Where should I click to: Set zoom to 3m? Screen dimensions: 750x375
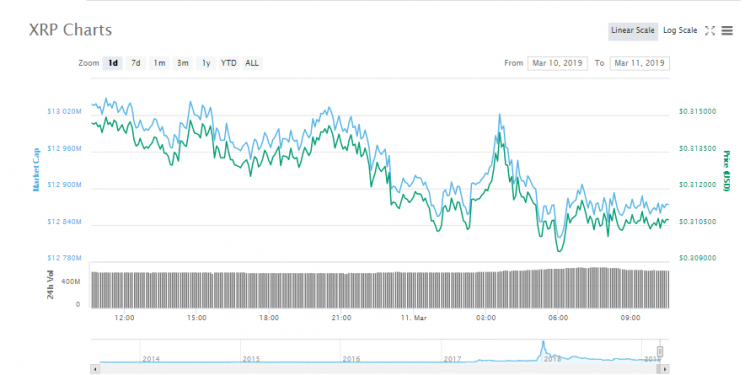click(182, 63)
